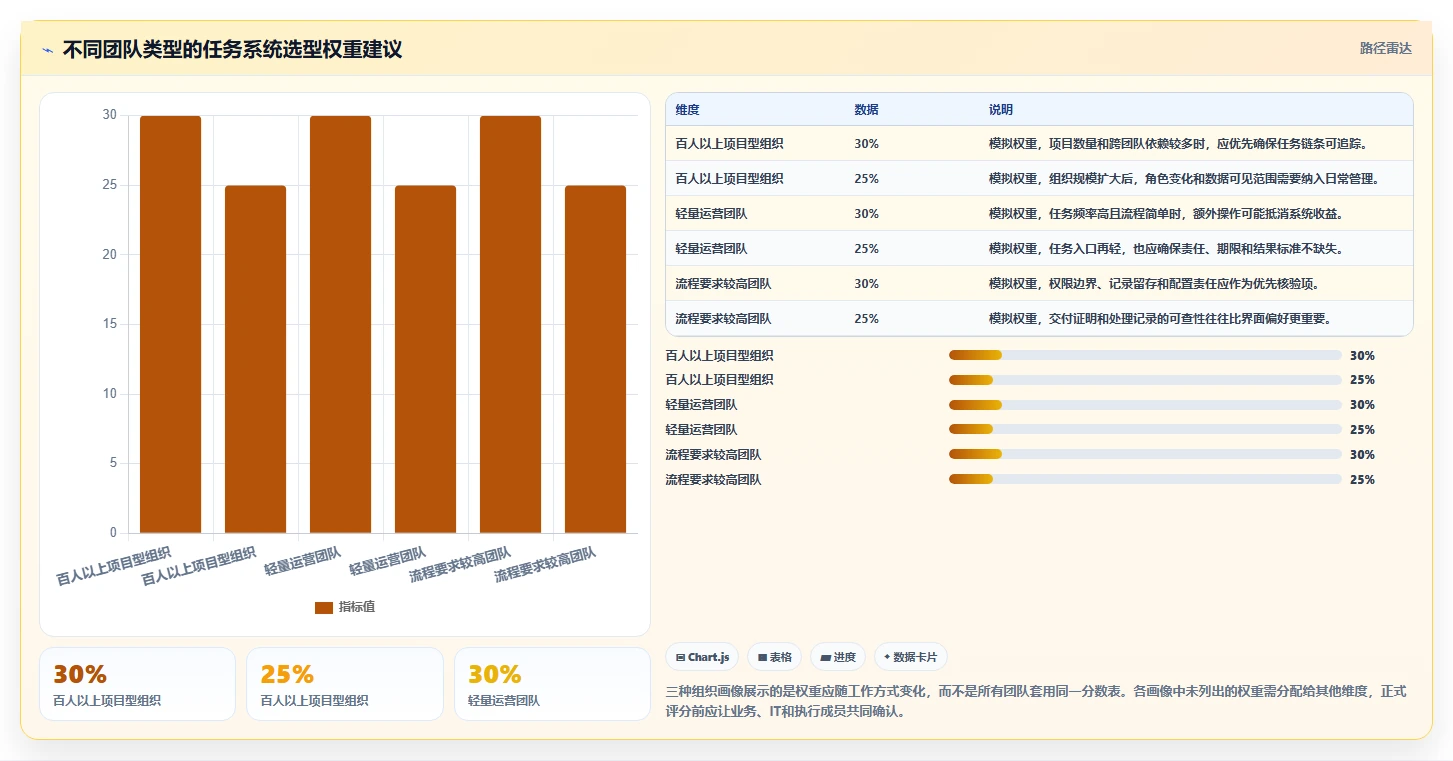Click the 轻量运营团队 30% progress bar
The width and height of the screenshot is (1453, 761).
click(x=1144, y=405)
